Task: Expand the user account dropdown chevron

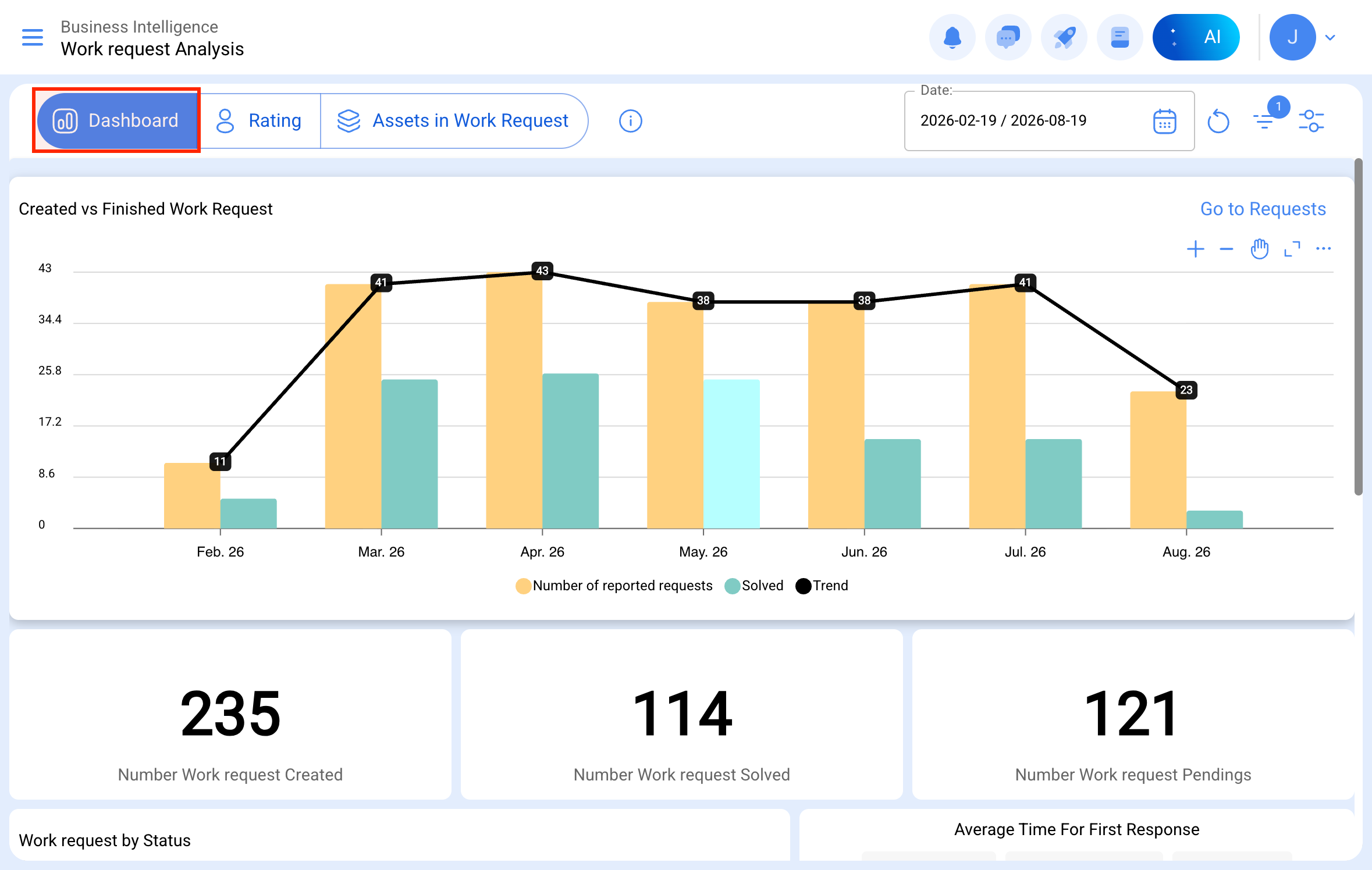Action: (x=1330, y=37)
